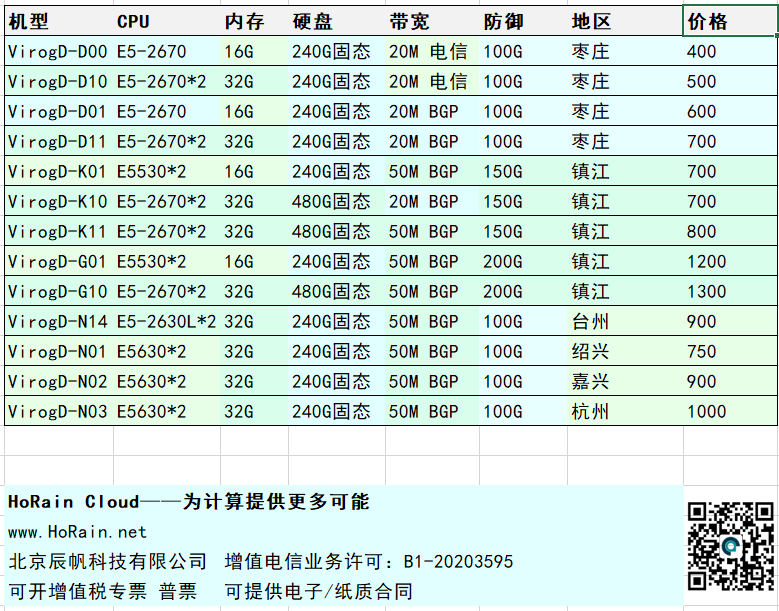The height and width of the screenshot is (611, 779).
Task: Select the VirogD-G10 model cell
Action: (59, 291)
